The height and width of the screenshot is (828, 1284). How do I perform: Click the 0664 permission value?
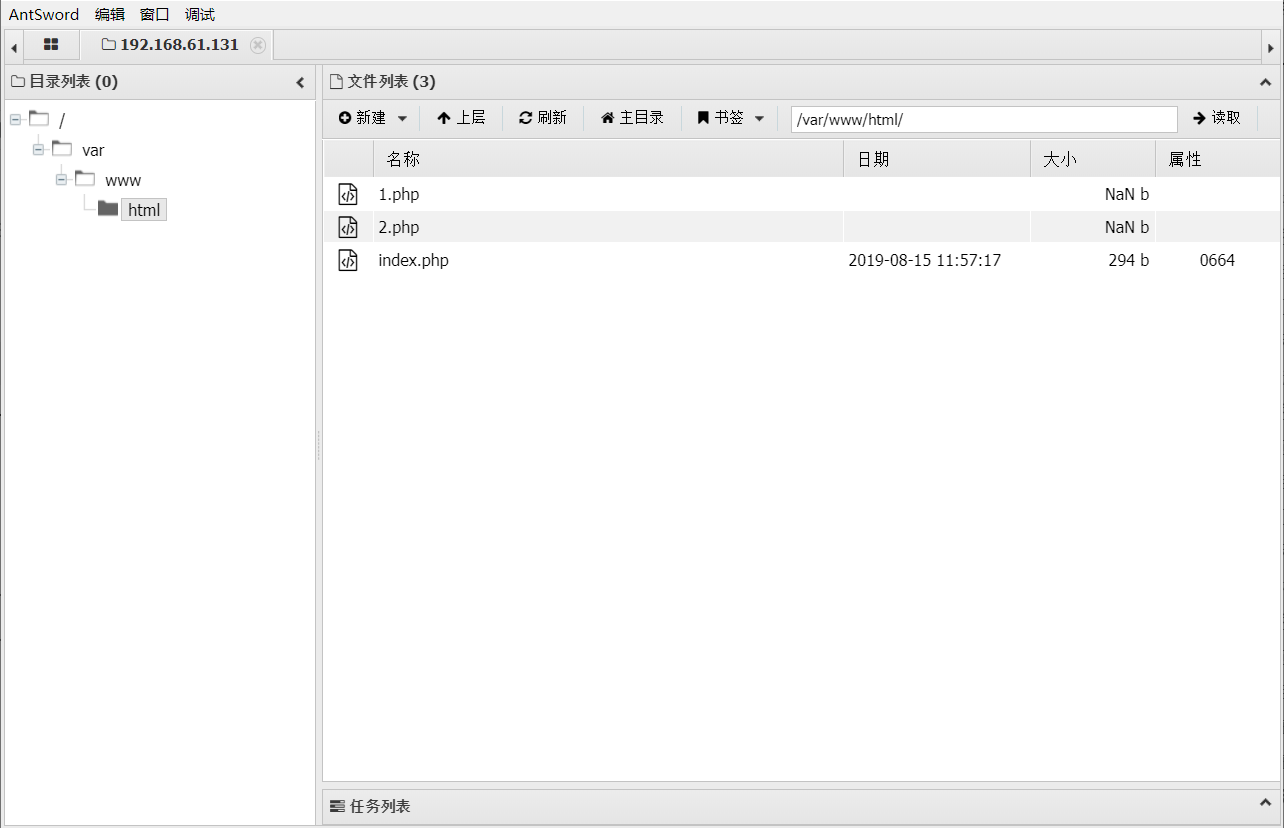click(x=1217, y=260)
